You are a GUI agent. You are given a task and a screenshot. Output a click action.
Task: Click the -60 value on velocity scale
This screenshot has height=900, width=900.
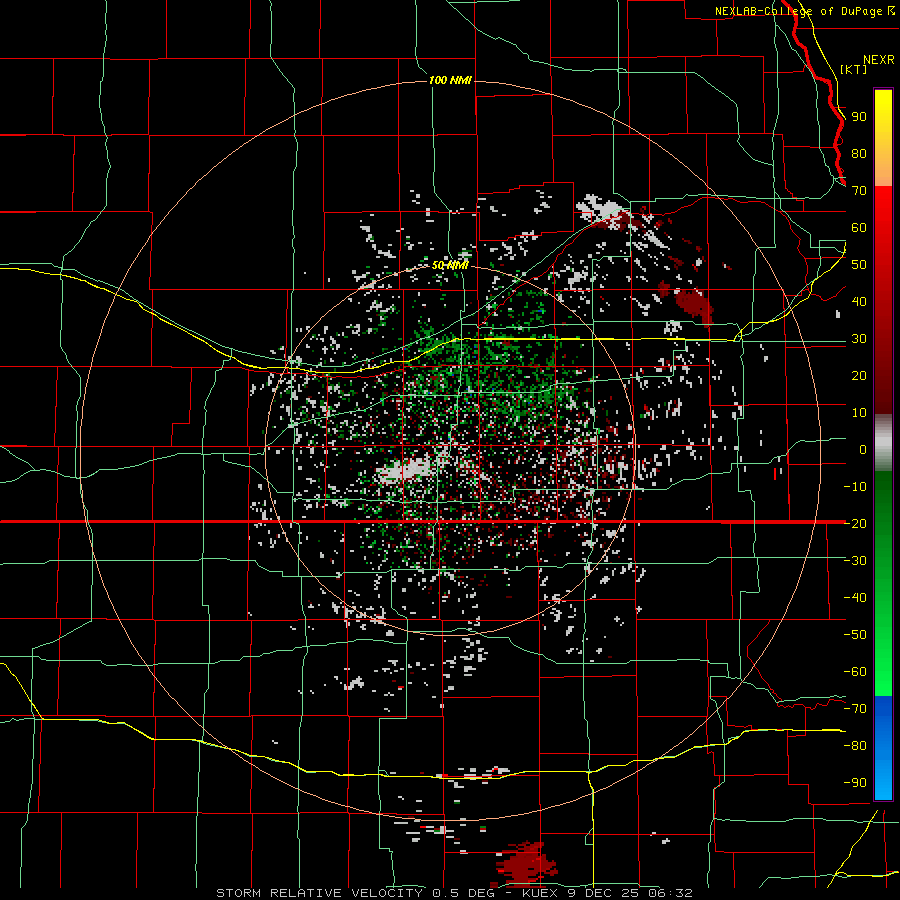[x=855, y=672]
